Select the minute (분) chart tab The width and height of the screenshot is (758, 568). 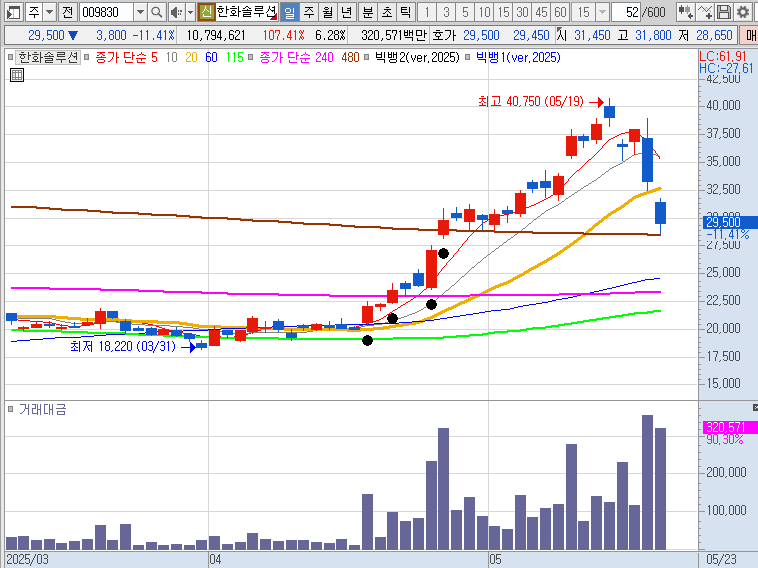point(367,12)
